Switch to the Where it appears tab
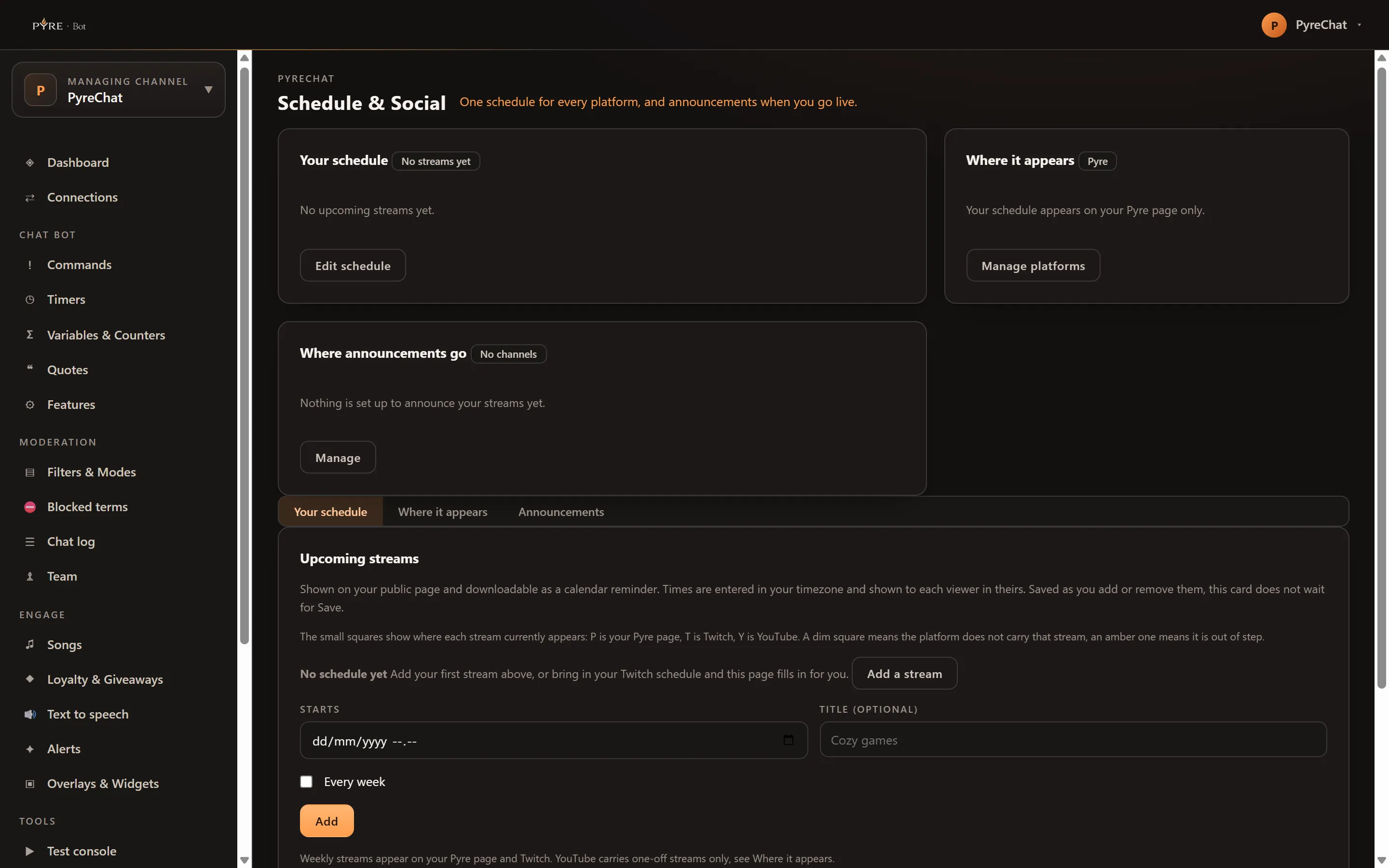 tap(443, 512)
